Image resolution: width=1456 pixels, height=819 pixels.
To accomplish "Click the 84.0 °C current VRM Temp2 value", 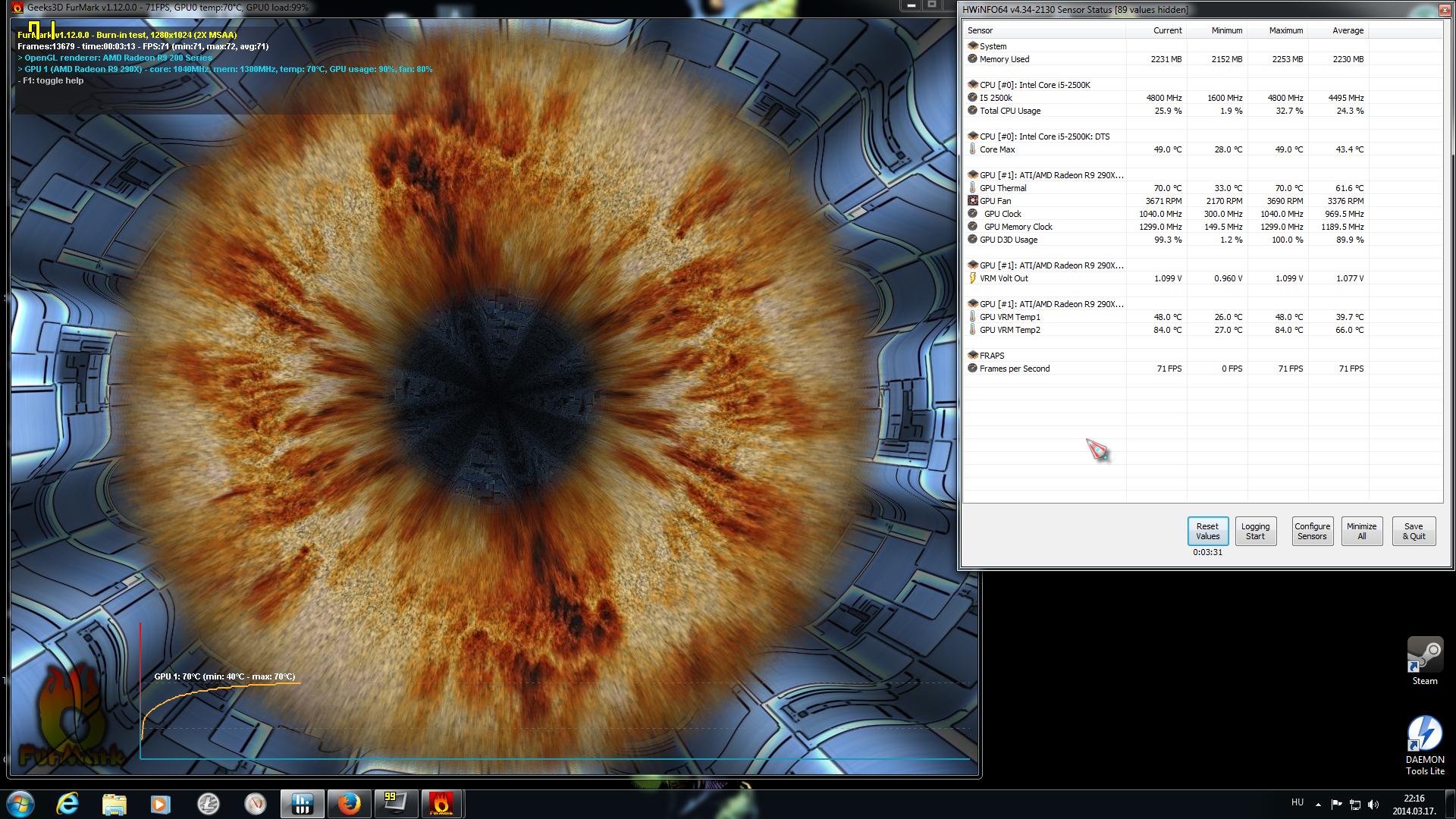I will [1167, 330].
